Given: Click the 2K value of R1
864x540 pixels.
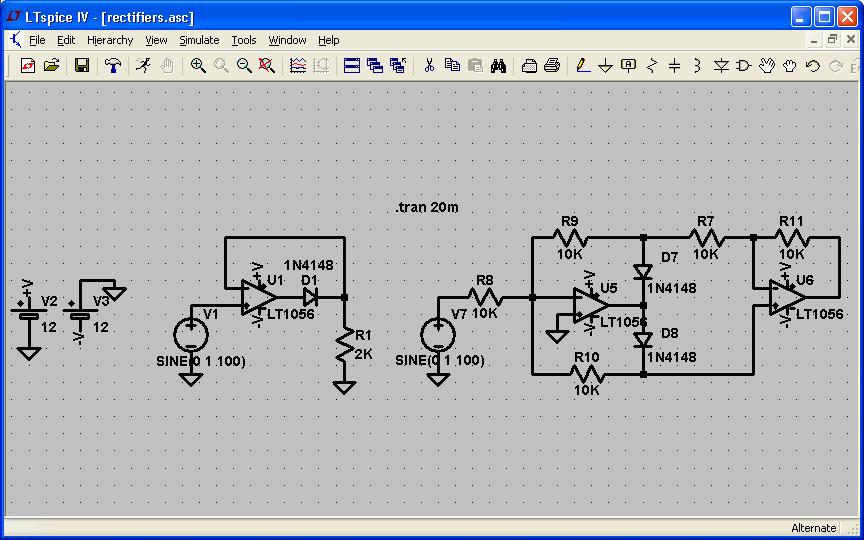Looking at the screenshot, I should pos(364,354).
